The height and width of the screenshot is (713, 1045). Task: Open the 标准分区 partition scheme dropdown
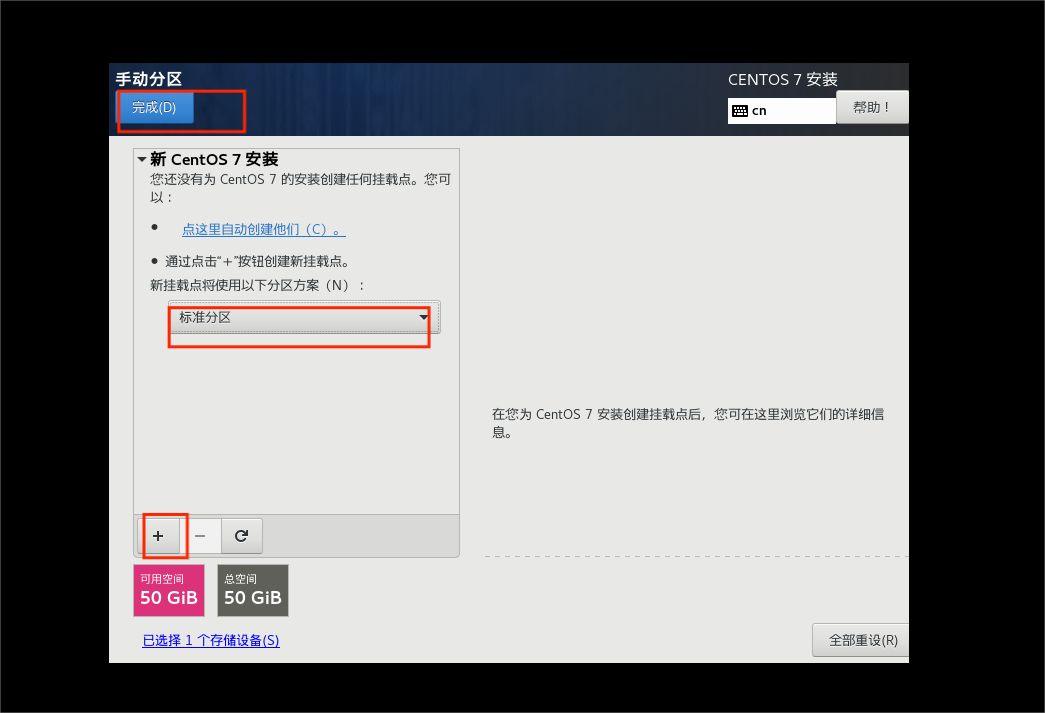304,318
